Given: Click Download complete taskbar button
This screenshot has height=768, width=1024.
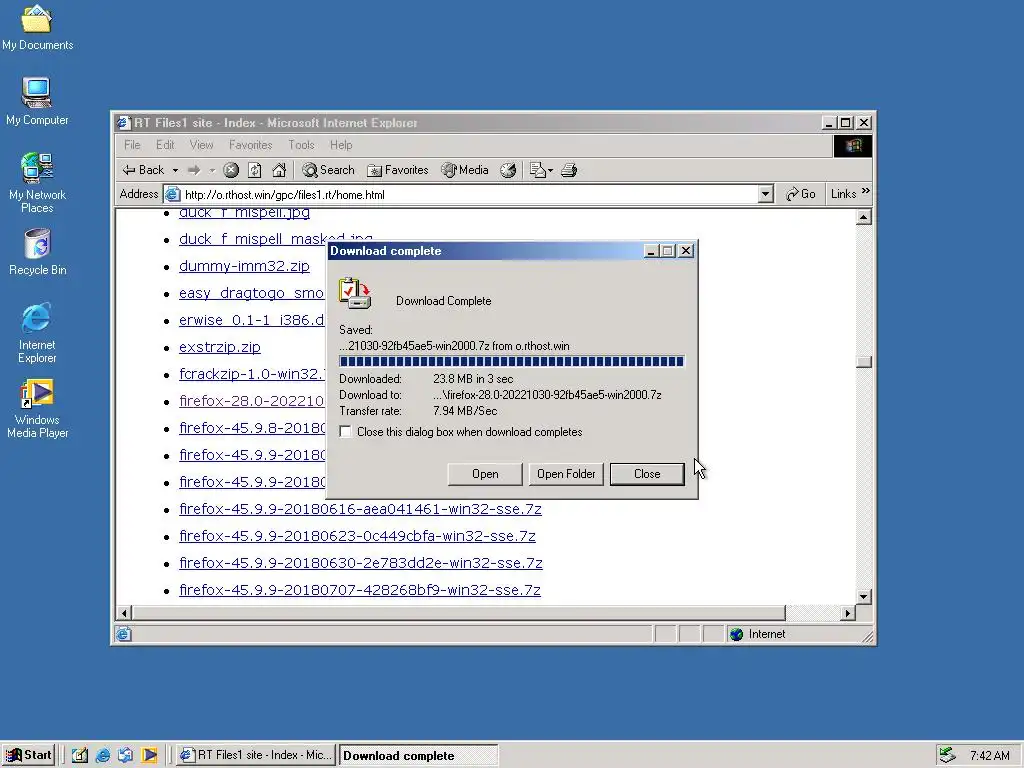Looking at the screenshot, I should (419, 755).
